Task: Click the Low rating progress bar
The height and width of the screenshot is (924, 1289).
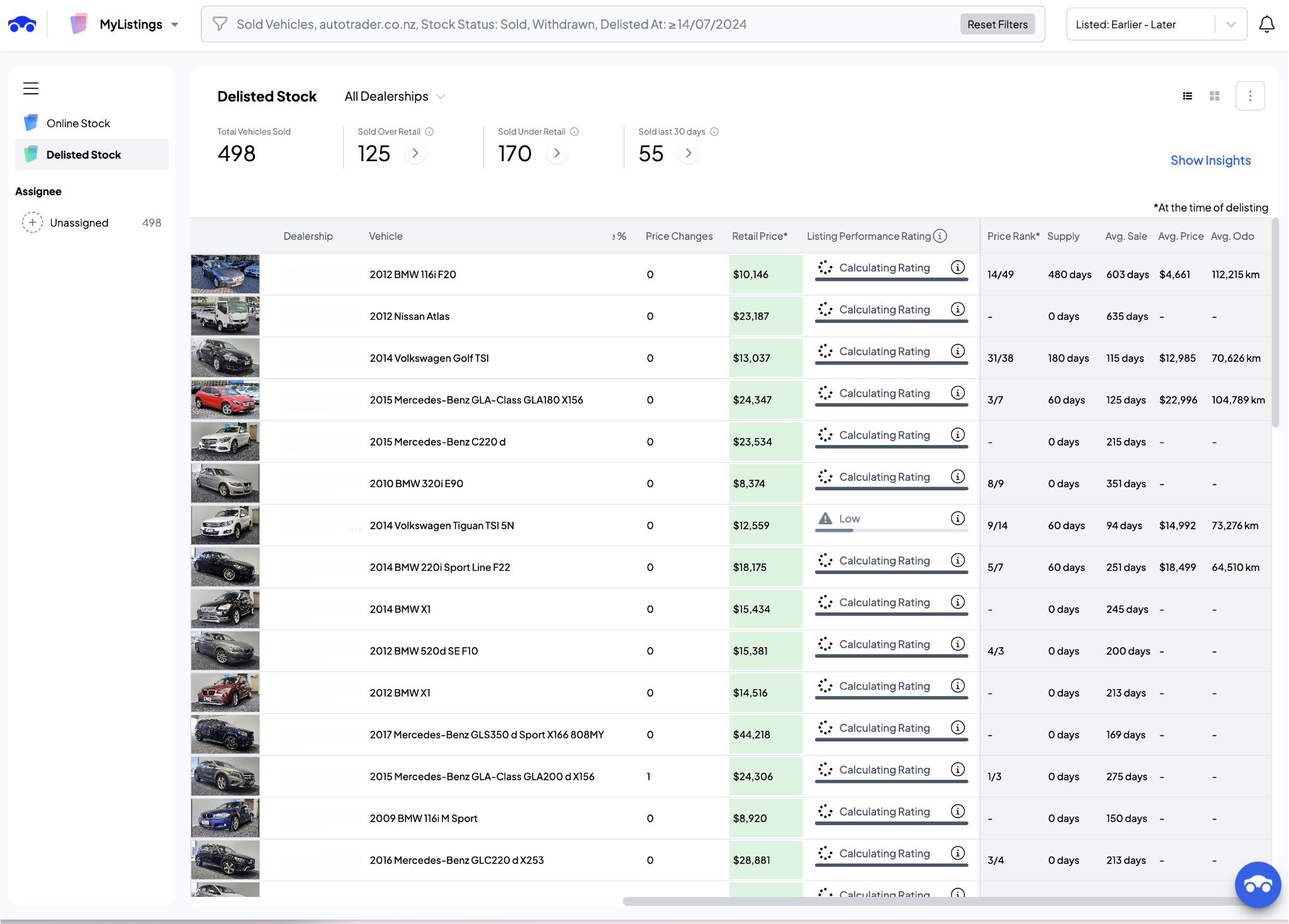Action: (891, 531)
